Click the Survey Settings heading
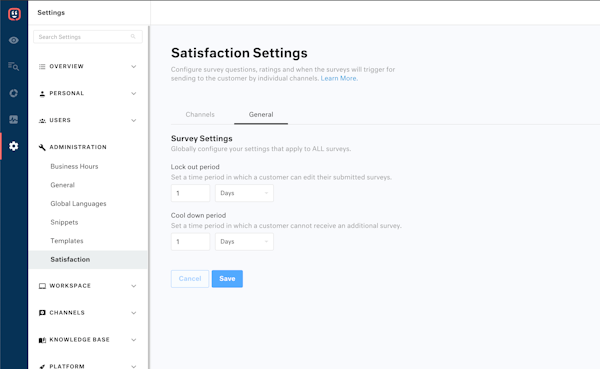The height and width of the screenshot is (369, 600). [202, 139]
